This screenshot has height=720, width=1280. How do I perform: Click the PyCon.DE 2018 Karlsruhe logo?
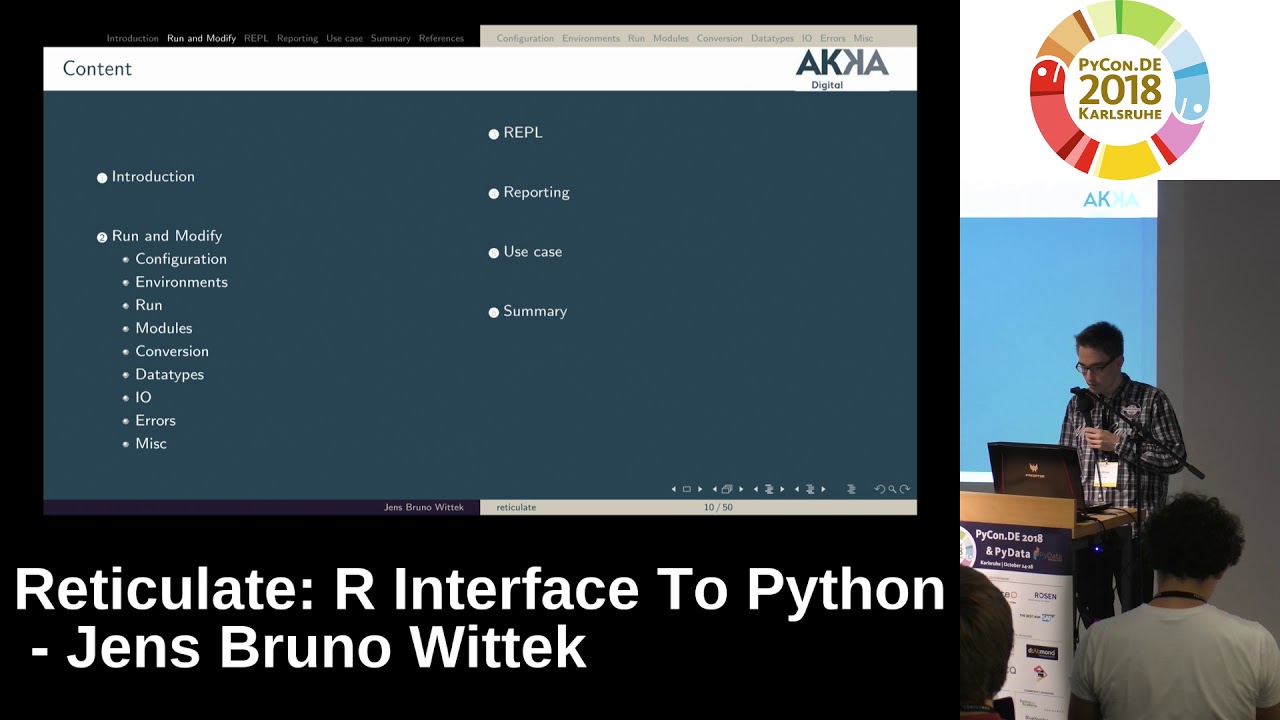tap(1119, 90)
